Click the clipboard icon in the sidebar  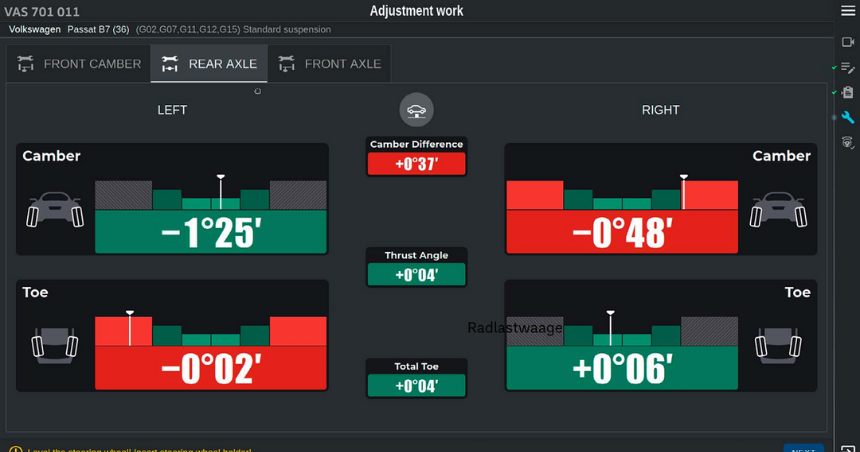(x=848, y=92)
